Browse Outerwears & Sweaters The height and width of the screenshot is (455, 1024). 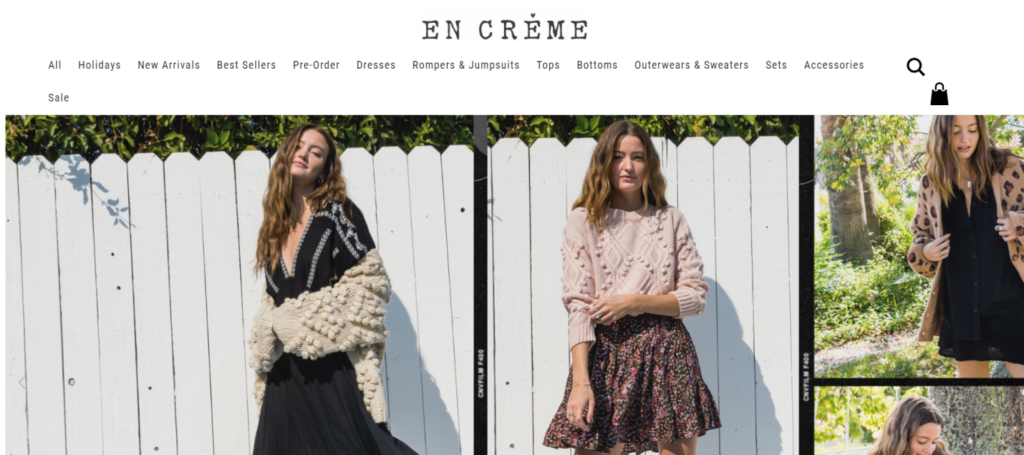691,65
